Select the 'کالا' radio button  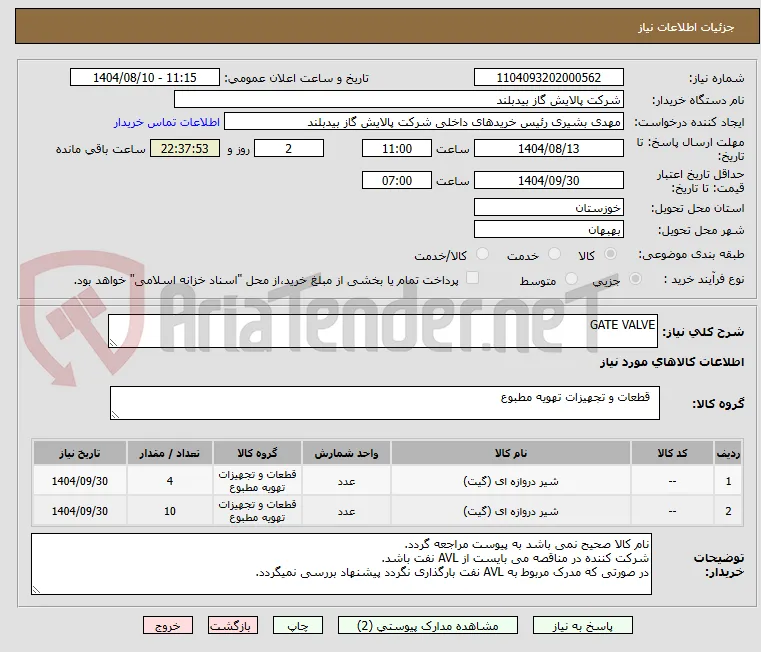pos(611,254)
